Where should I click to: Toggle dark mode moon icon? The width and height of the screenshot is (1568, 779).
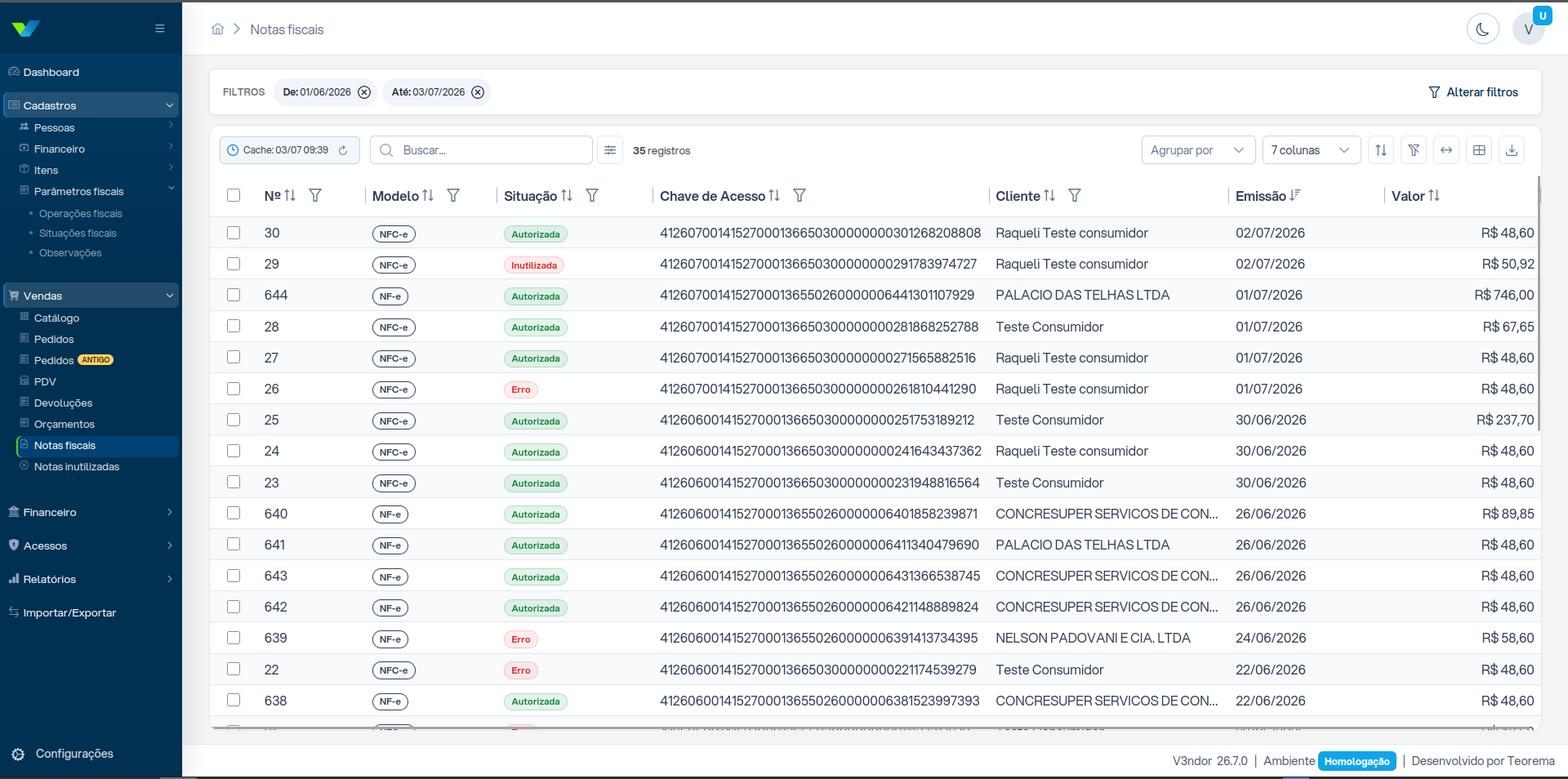(1482, 29)
